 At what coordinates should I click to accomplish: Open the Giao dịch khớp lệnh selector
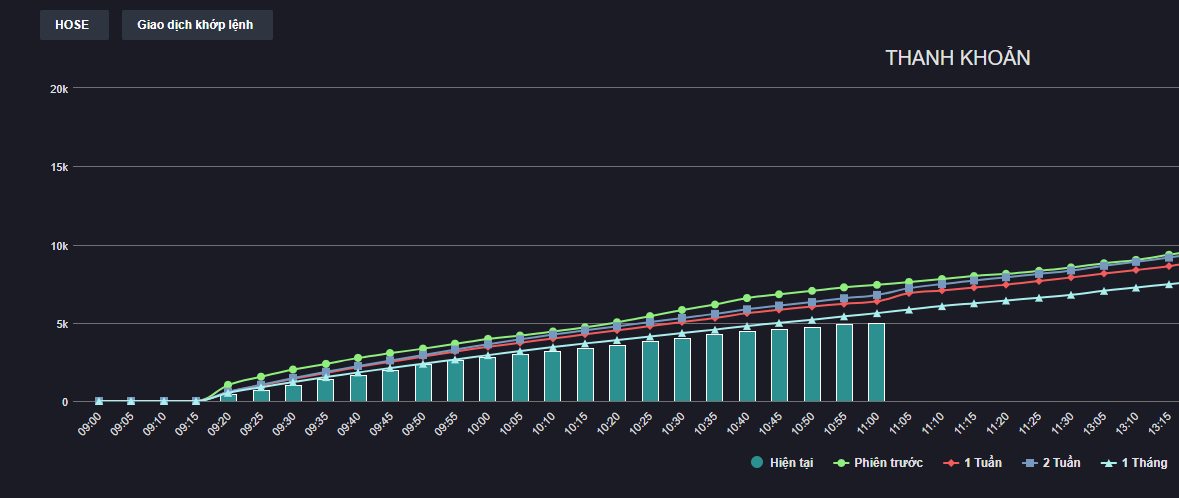point(196,25)
